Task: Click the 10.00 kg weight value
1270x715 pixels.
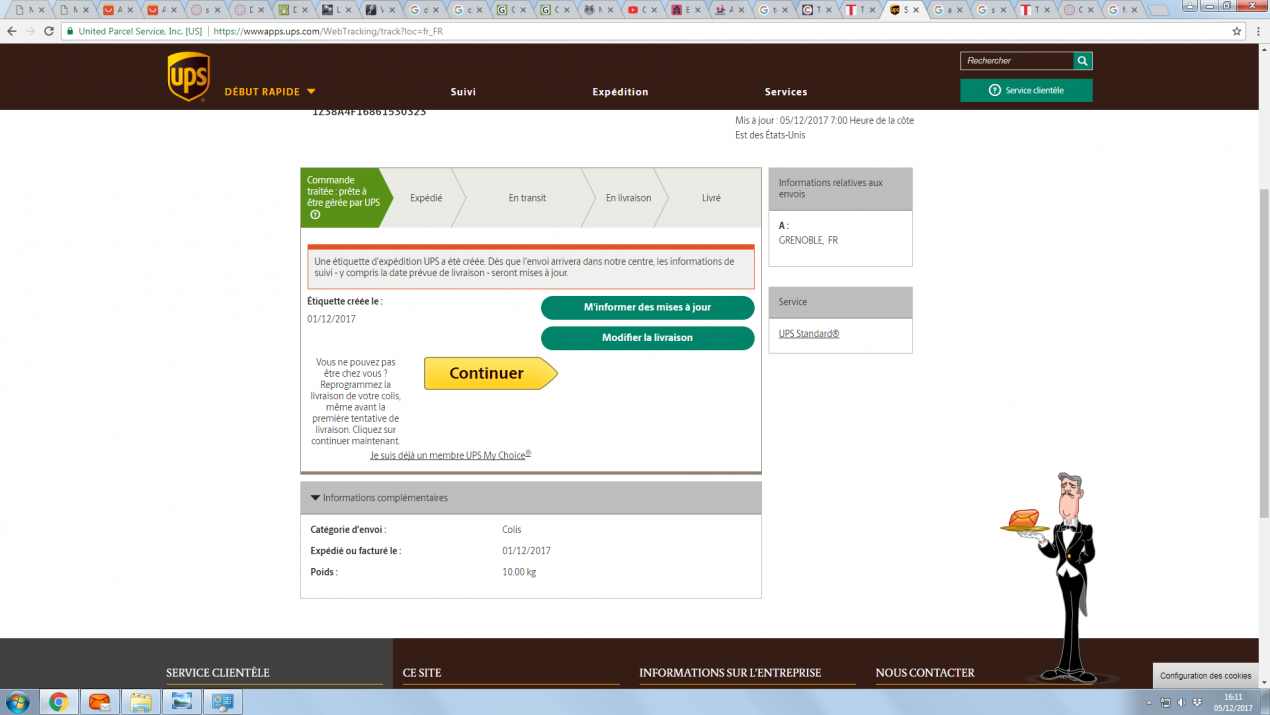Action: pyautogui.click(x=519, y=572)
